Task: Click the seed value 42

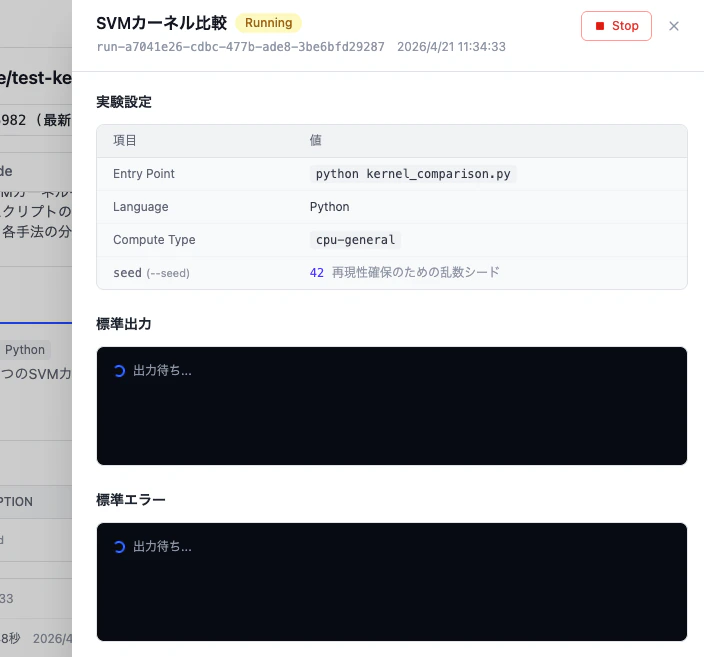Action: (x=317, y=273)
